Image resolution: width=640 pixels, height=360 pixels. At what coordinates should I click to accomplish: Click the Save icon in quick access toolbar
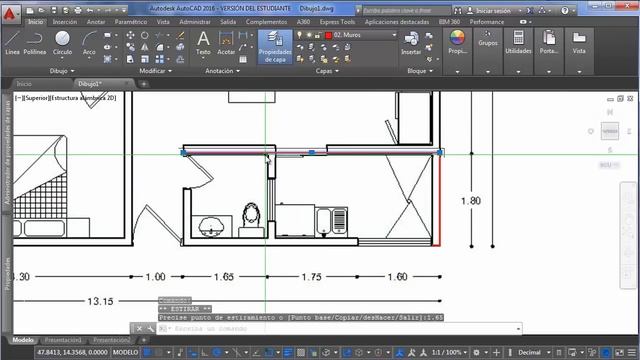(54, 10)
